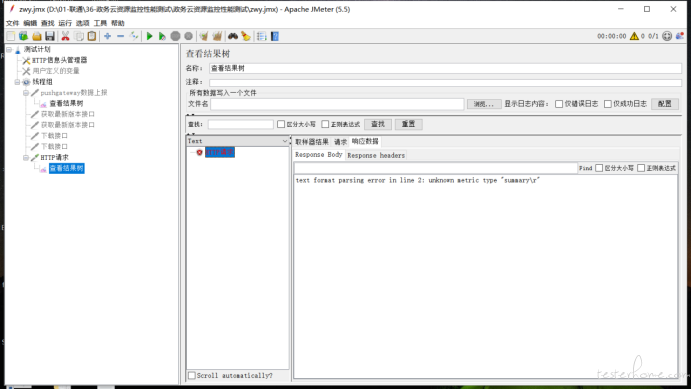This screenshot has width=692, height=389.
Task: Click the Shutdown toolbar icon
Action: pyautogui.click(x=188, y=36)
